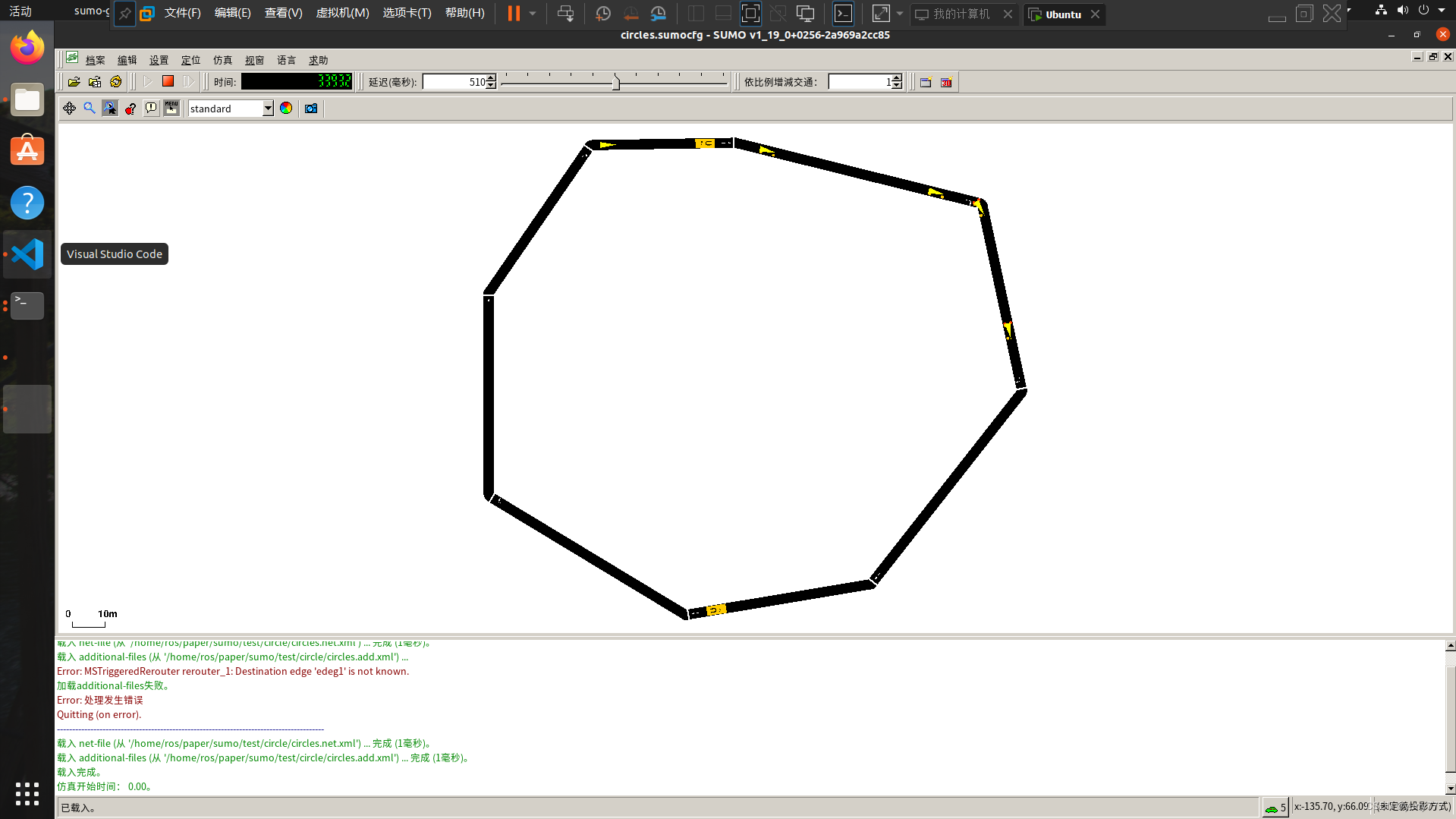Open VMware 查看(V) menu
The image size is (1456, 819).
click(x=284, y=13)
